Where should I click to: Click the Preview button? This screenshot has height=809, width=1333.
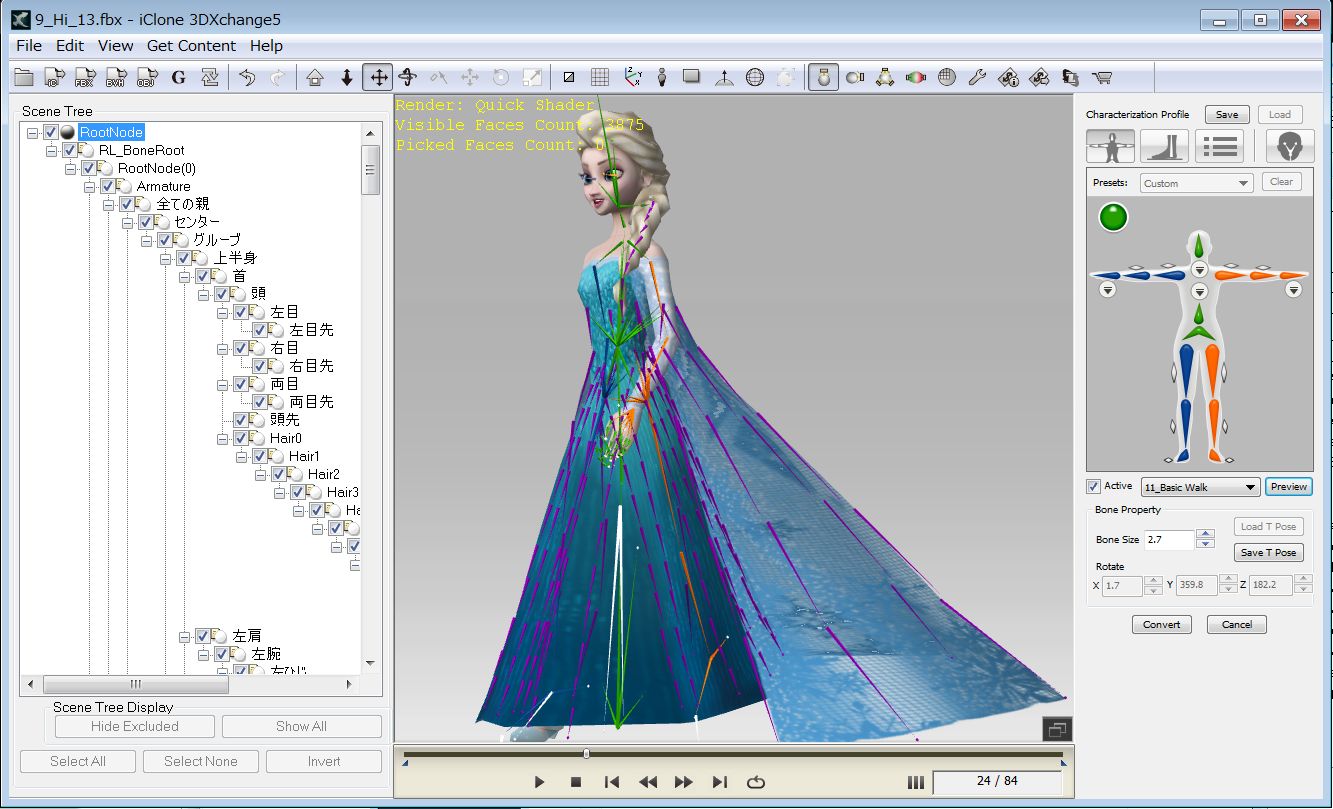[x=1289, y=487]
